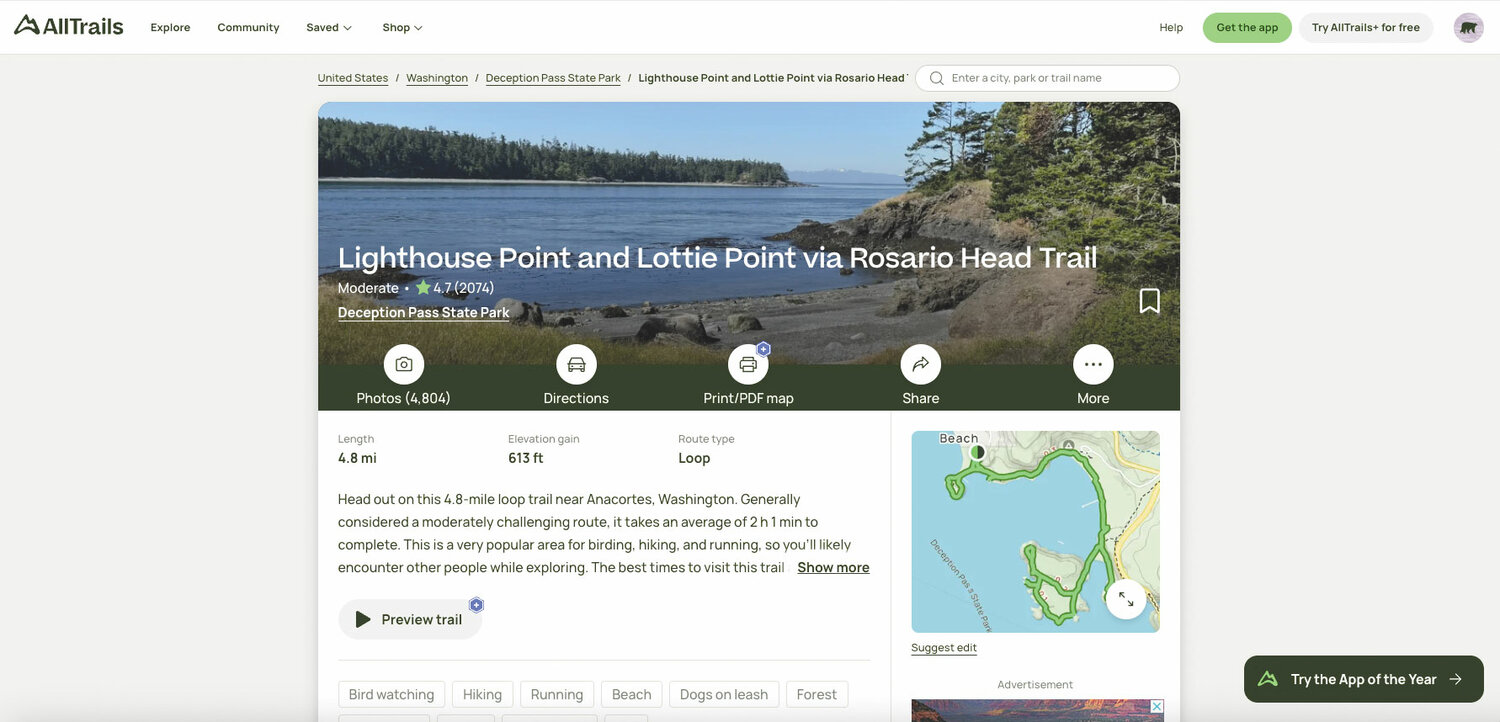This screenshot has height=722, width=1500.
Task: Toggle the bookmark to save this trail
Action: 1150,301
